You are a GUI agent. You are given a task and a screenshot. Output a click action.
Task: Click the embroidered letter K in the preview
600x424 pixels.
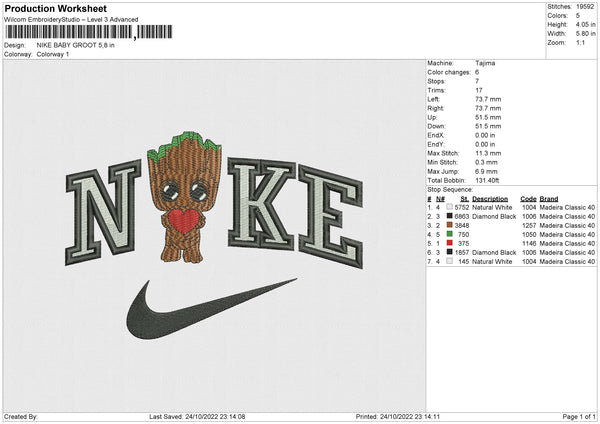(262, 204)
